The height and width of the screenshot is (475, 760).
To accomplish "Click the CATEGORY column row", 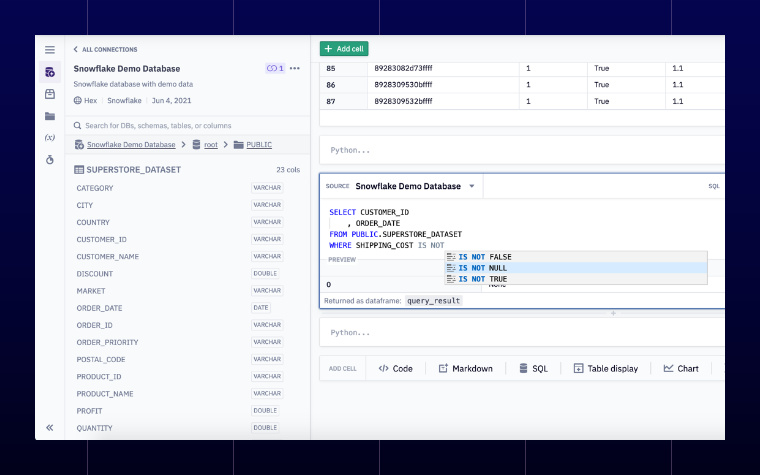I will (x=187, y=188).
